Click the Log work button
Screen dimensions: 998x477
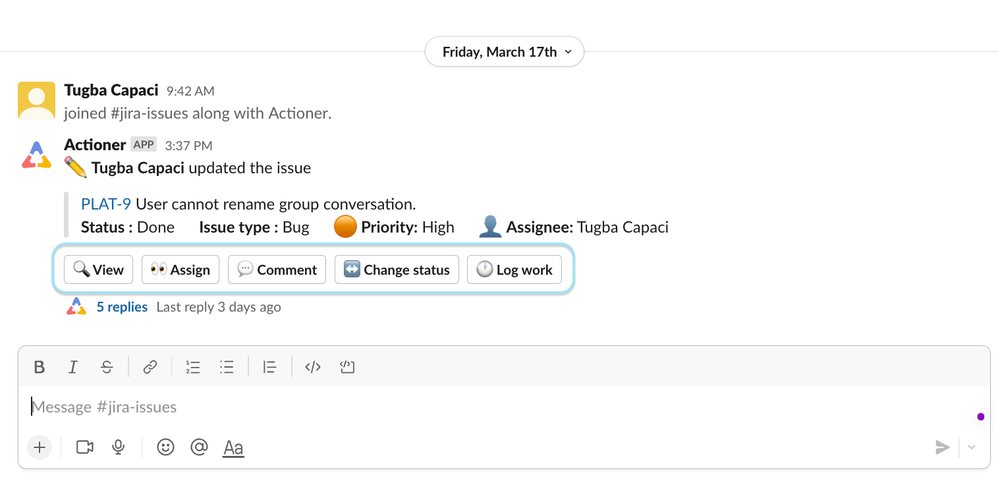[x=514, y=270]
